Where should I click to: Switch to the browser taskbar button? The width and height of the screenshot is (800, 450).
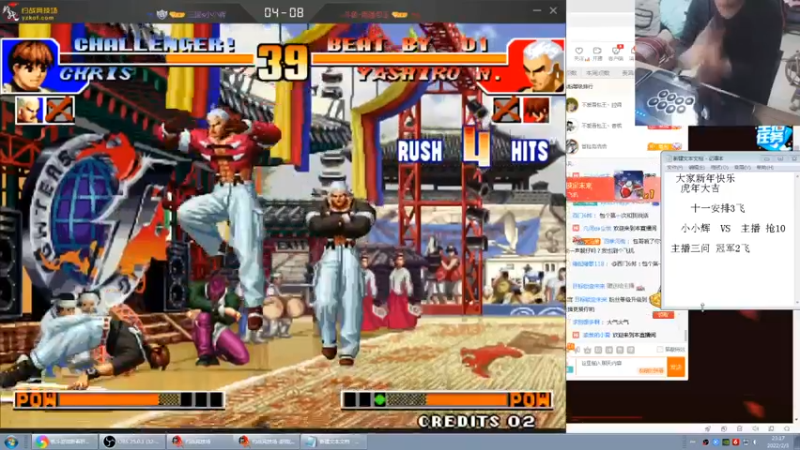65,441
